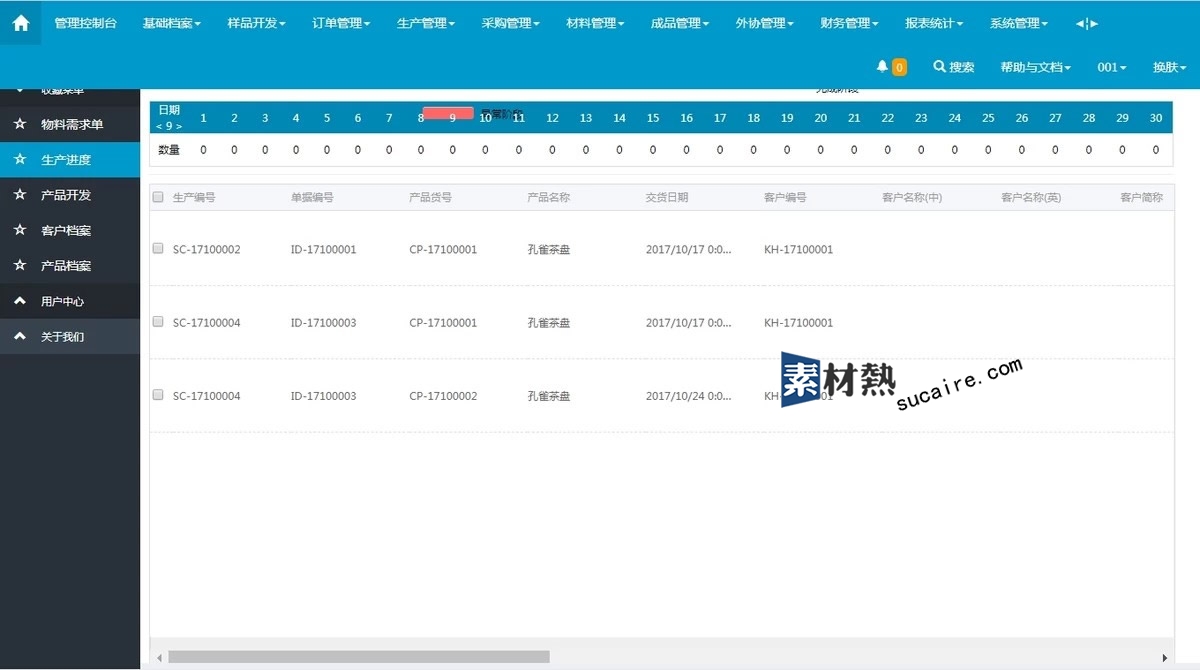Sort by the 单据编号 column header
The width and height of the screenshot is (1200, 670).
[312, 197]
